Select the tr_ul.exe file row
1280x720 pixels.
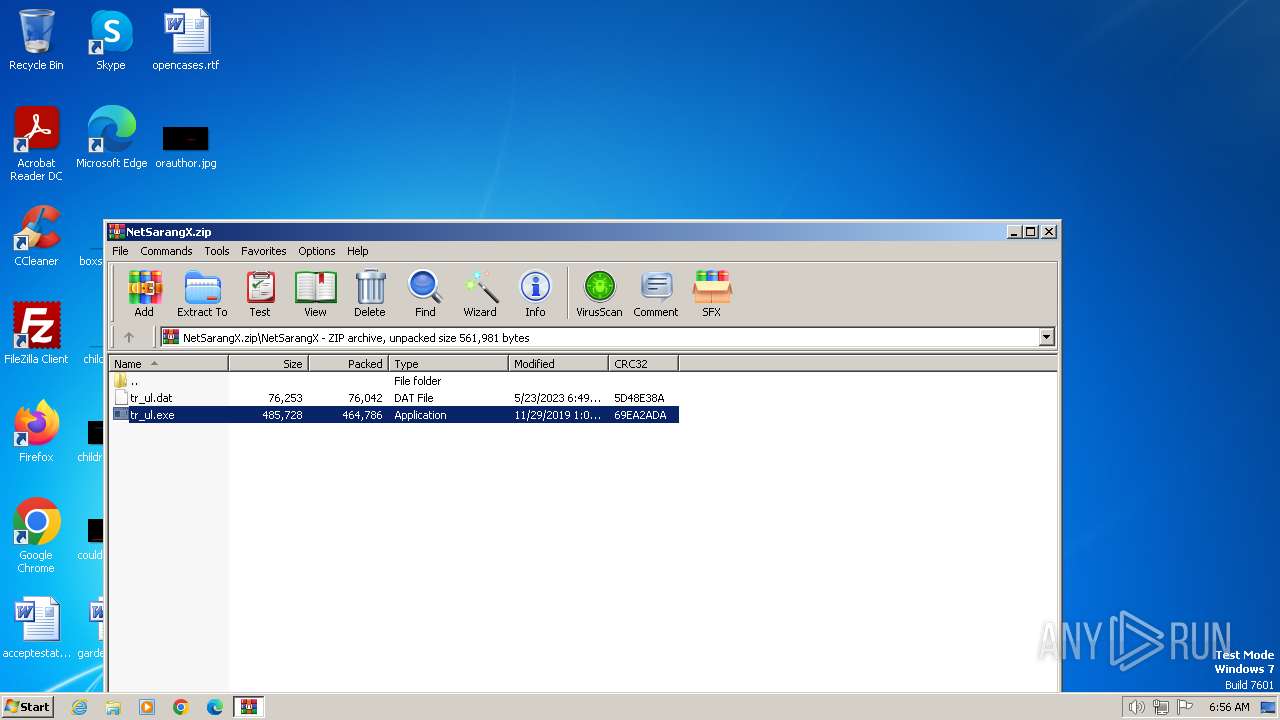(394, 415)
